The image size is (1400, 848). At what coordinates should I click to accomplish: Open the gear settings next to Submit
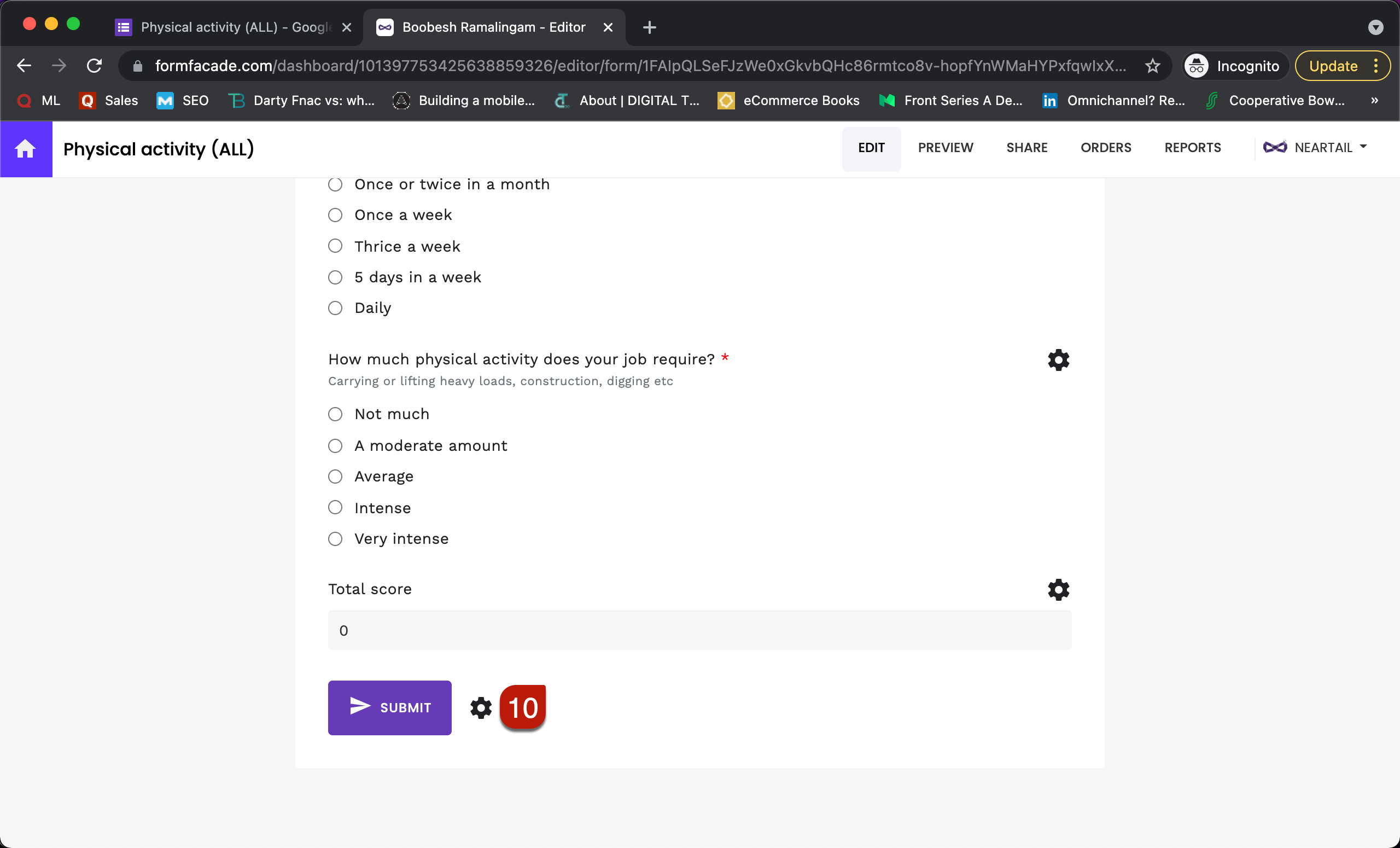tap(480, 708)
